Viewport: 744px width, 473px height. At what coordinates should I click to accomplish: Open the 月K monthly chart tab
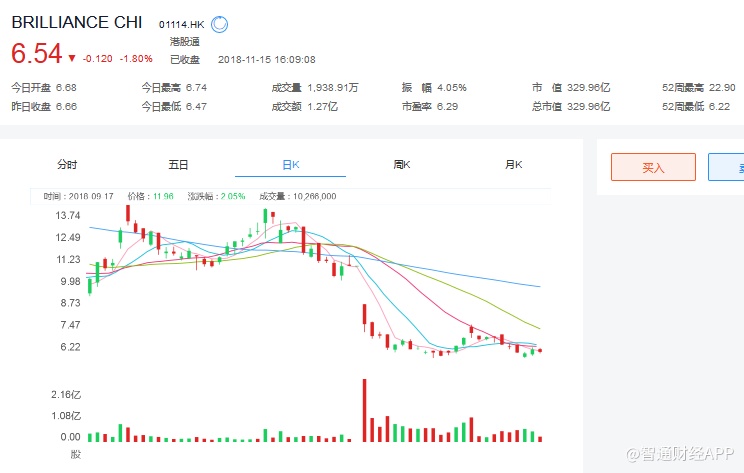514,165
